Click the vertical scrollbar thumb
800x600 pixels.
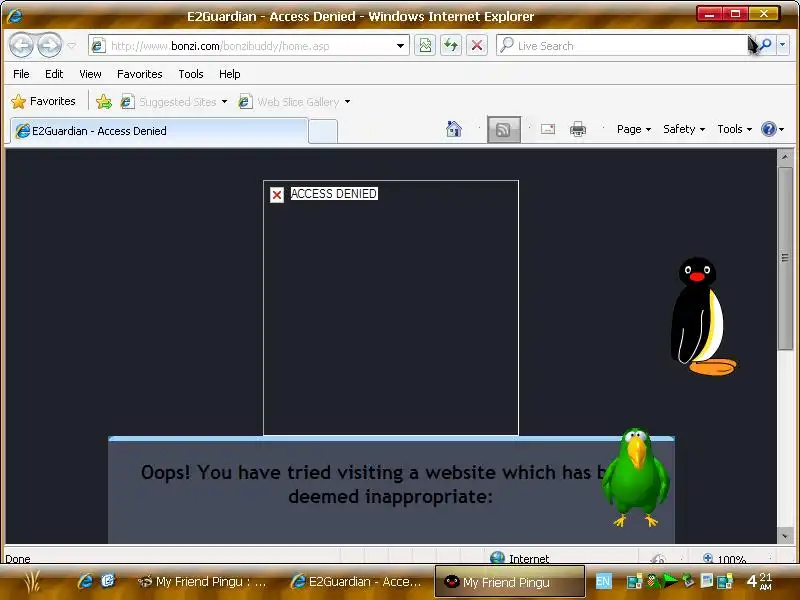click(x=785, y=258)
